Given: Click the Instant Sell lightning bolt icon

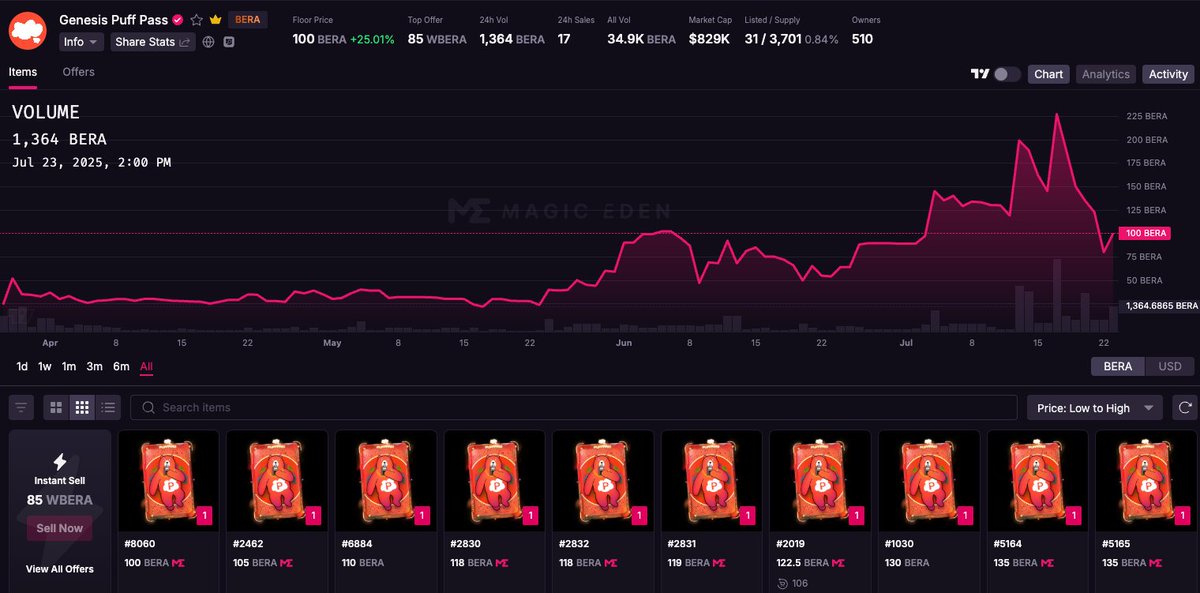Looking at the screenshot, I should coord(59,461).
